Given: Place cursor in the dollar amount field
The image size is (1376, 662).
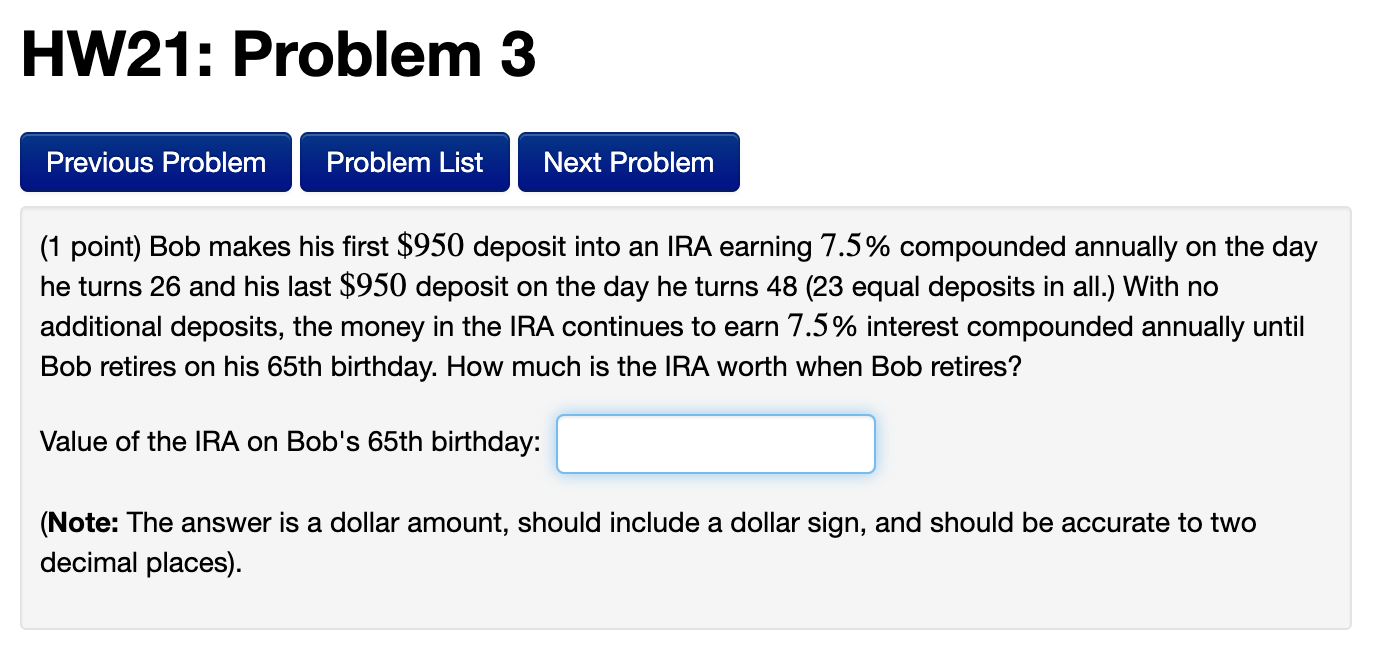Looking at the screenshot, I should [x=715, y=443].
